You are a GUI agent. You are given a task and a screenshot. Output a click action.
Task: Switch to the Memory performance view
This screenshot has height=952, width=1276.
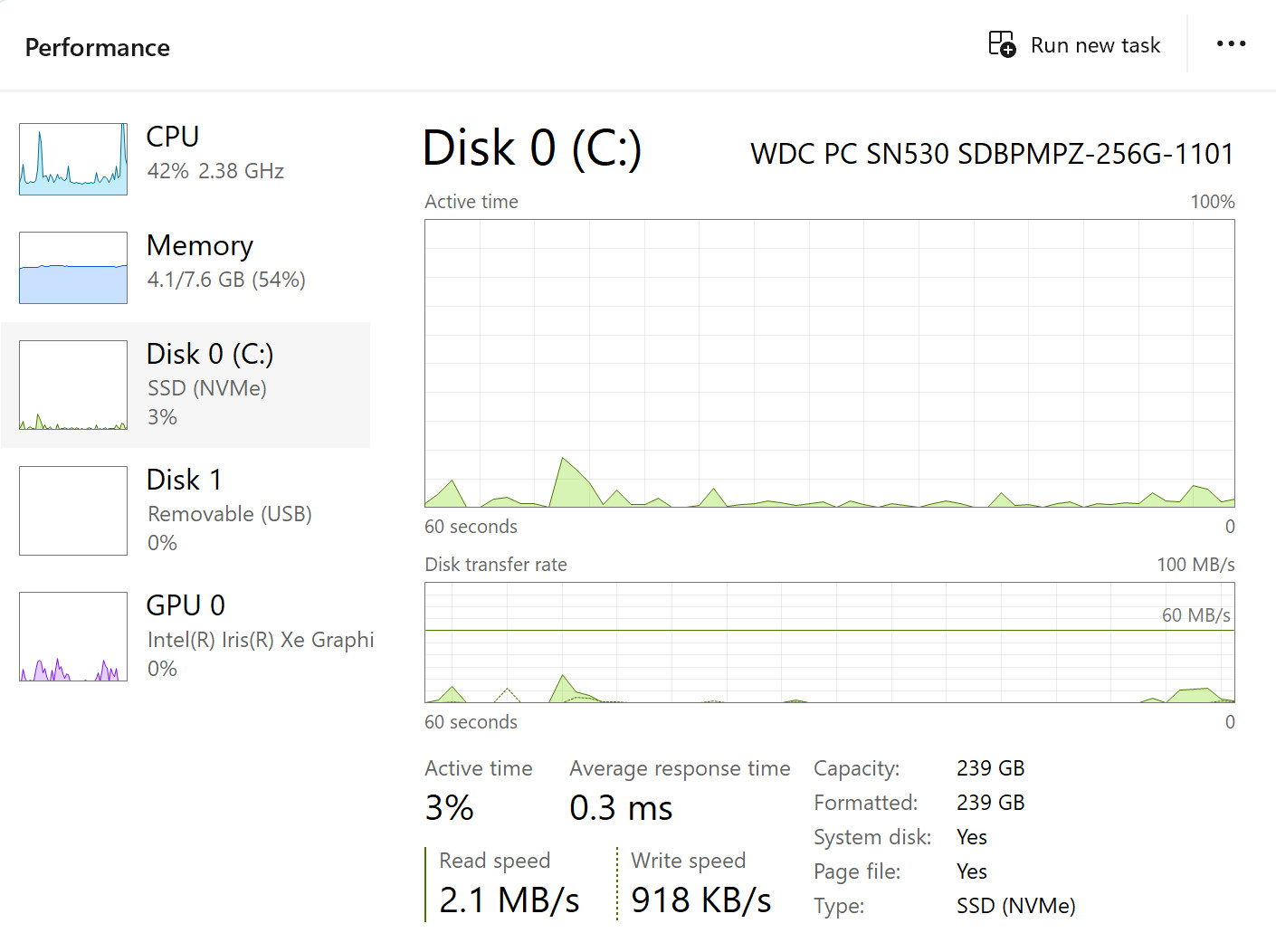(x=186, y=268)
